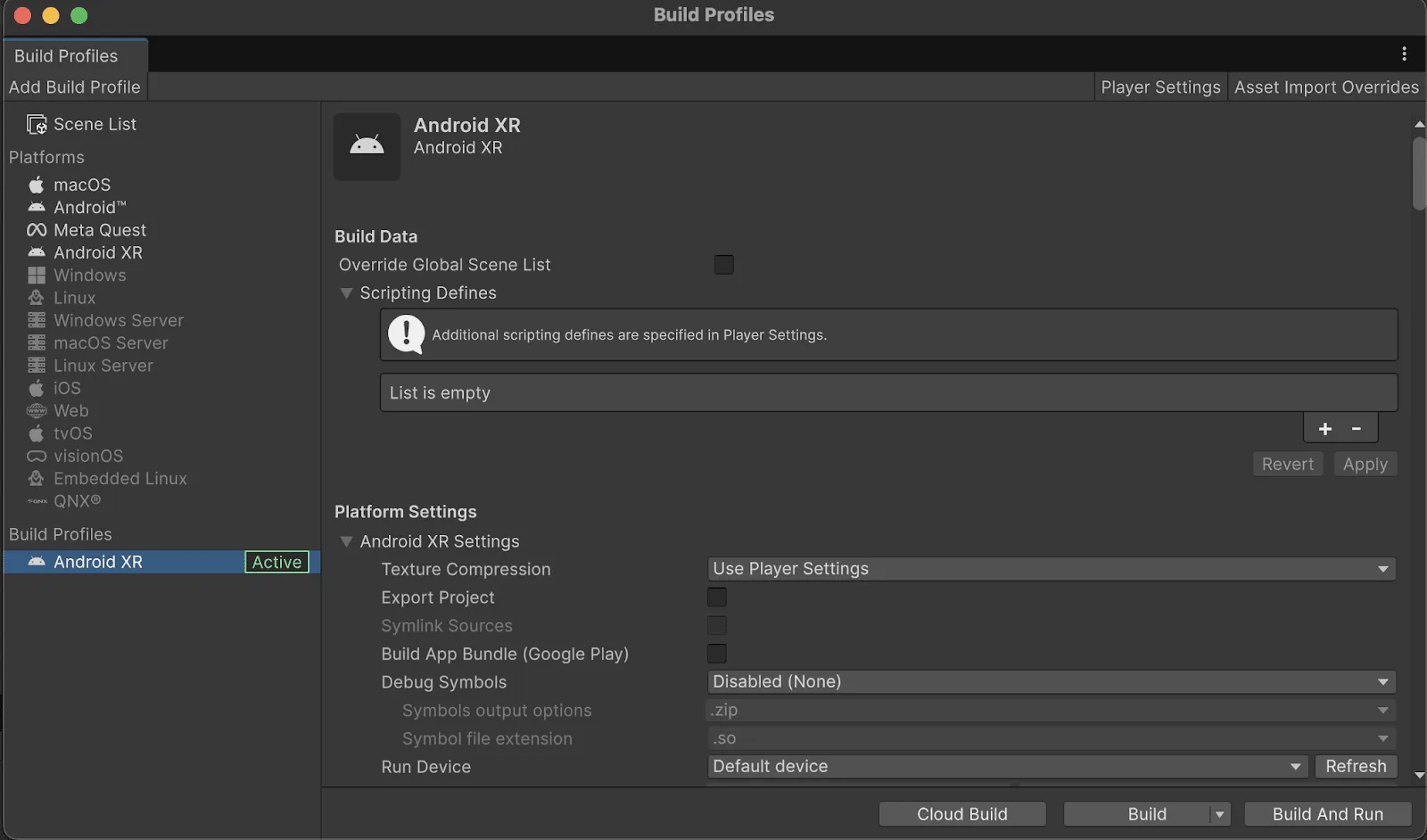The height and width of the screenshot is (840, 1427).
Task: Click the vertical scrollbar thumb
Action: click(x=1419, y=174)
